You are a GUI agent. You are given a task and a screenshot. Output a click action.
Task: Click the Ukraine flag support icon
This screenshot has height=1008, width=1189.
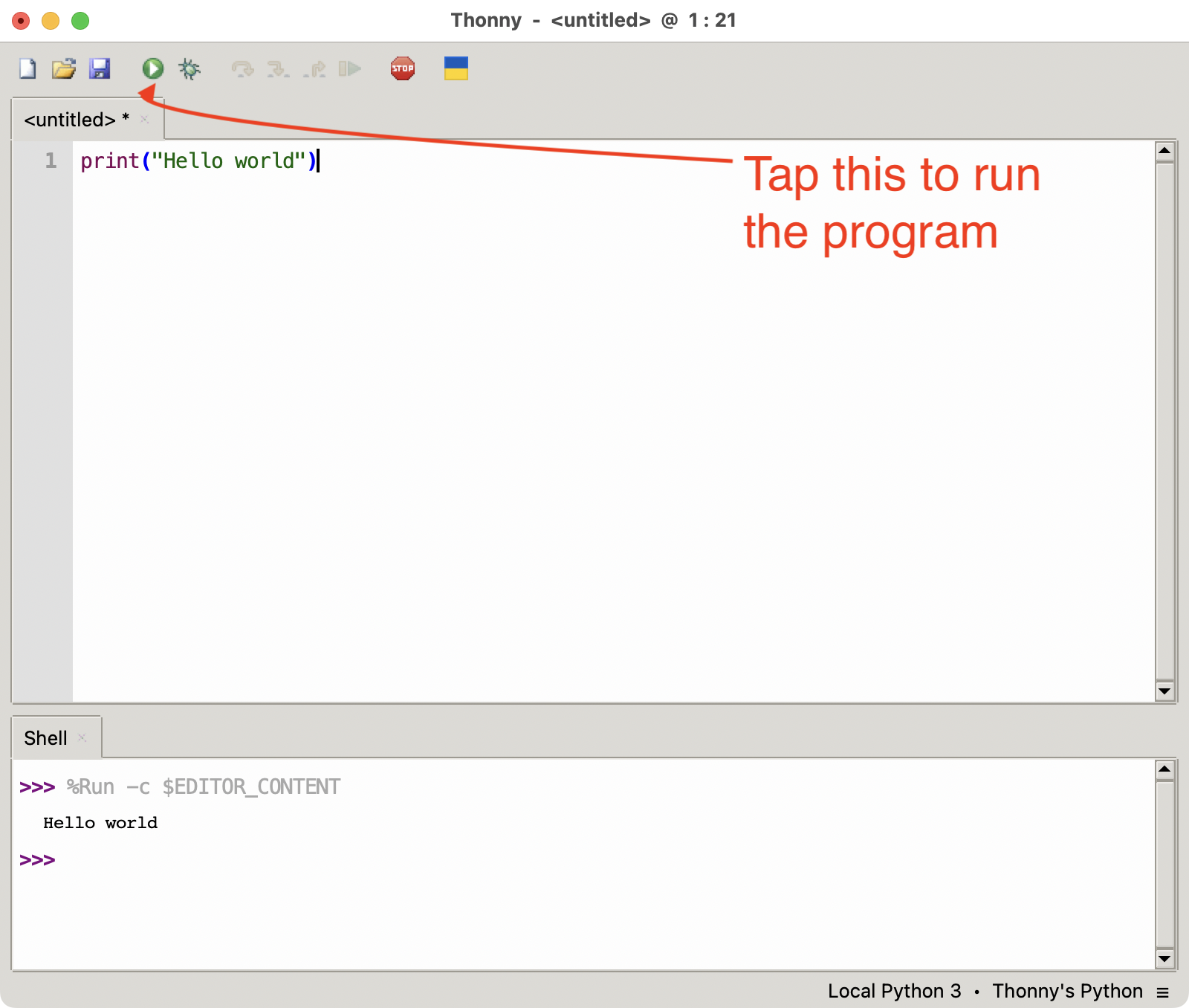456,69
